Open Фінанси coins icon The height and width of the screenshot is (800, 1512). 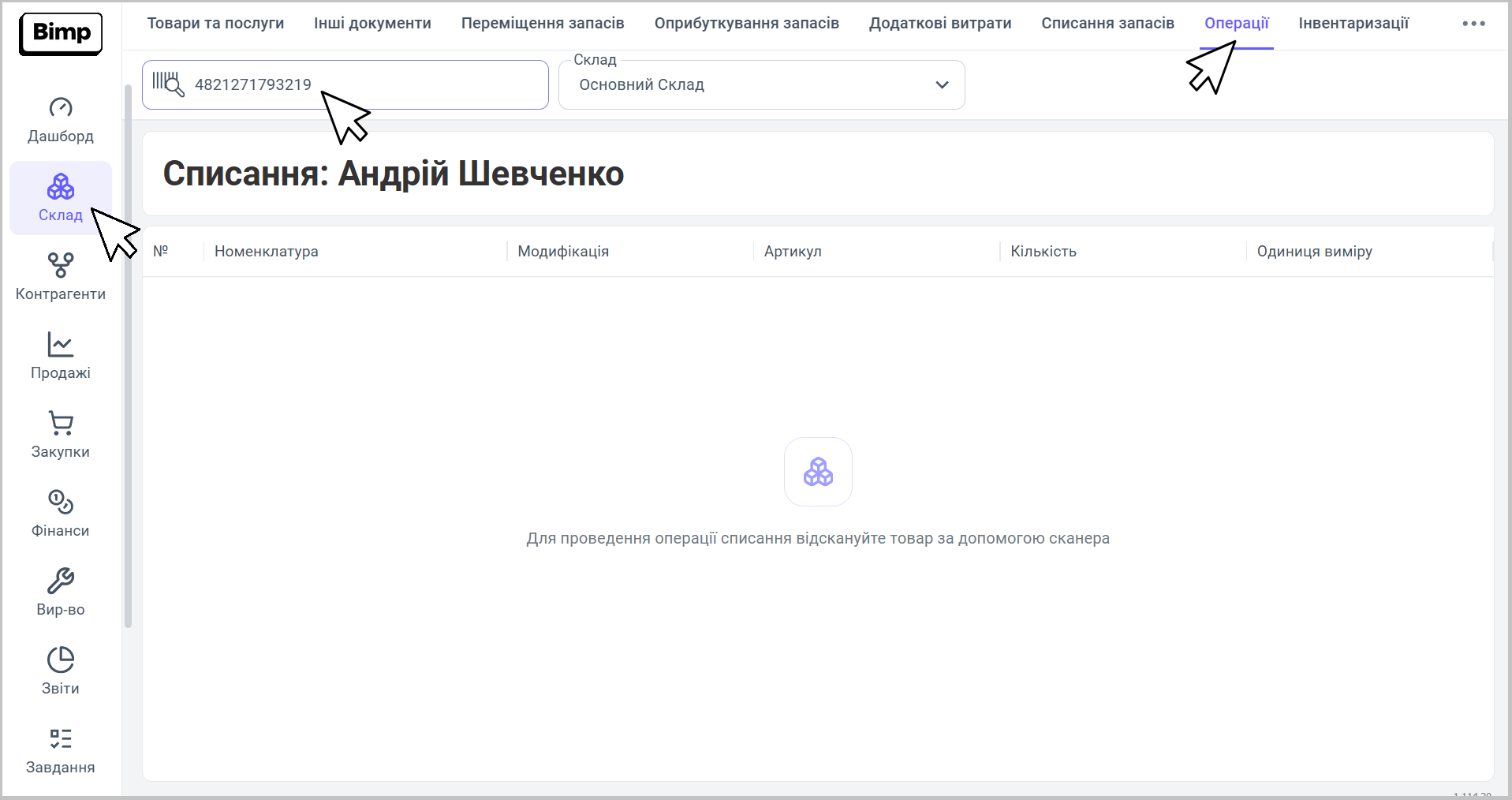(61, 503)
